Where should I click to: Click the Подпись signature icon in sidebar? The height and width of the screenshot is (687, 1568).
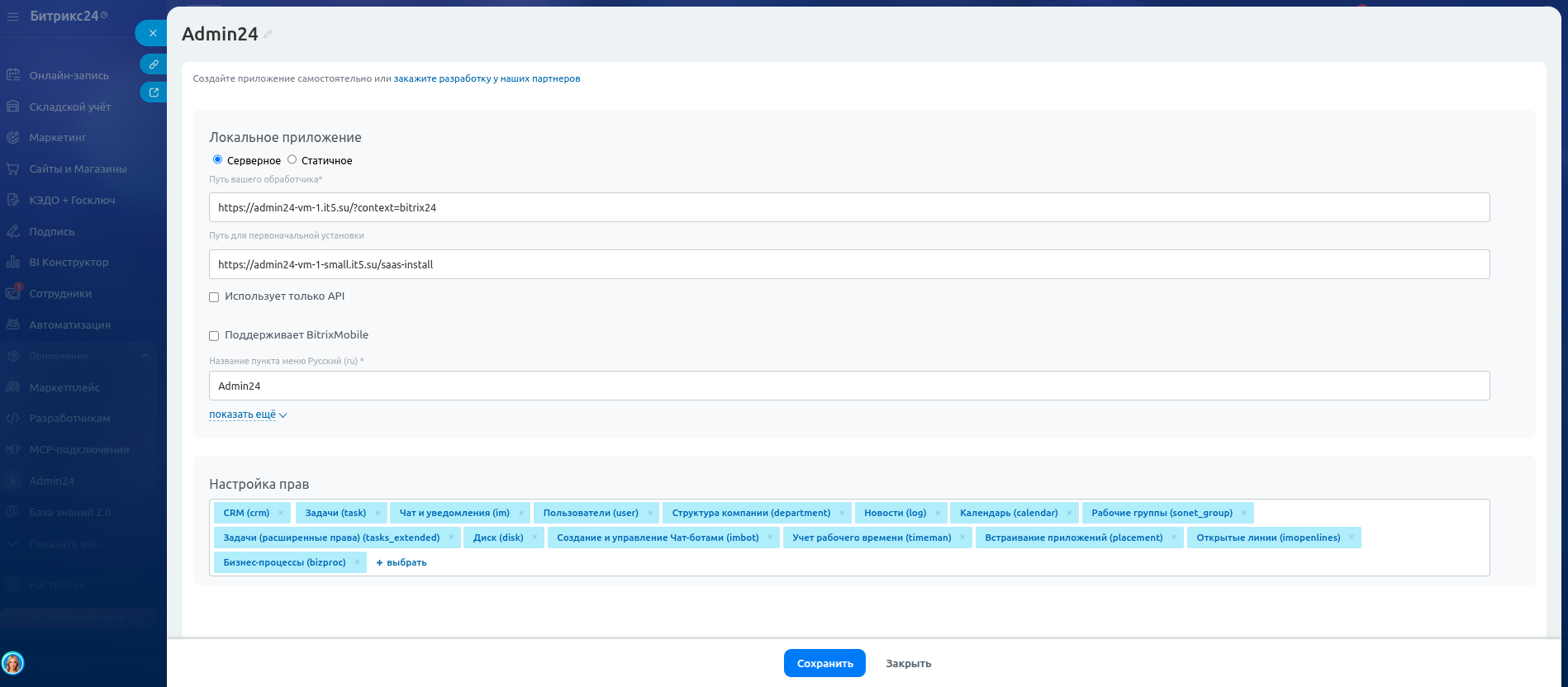[x=12, y=231]
